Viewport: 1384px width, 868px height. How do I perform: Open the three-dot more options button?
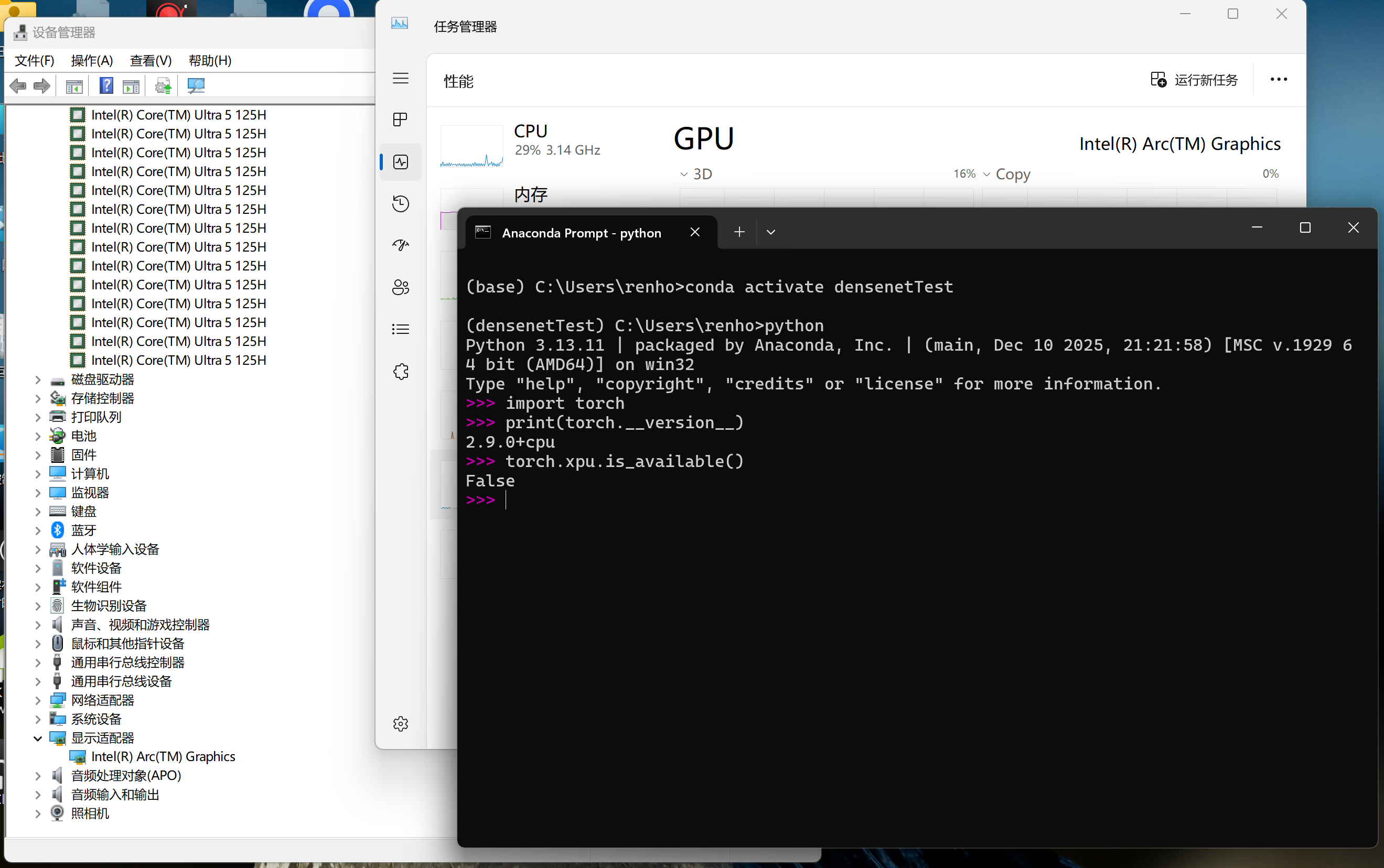(x=1279, y=80)
